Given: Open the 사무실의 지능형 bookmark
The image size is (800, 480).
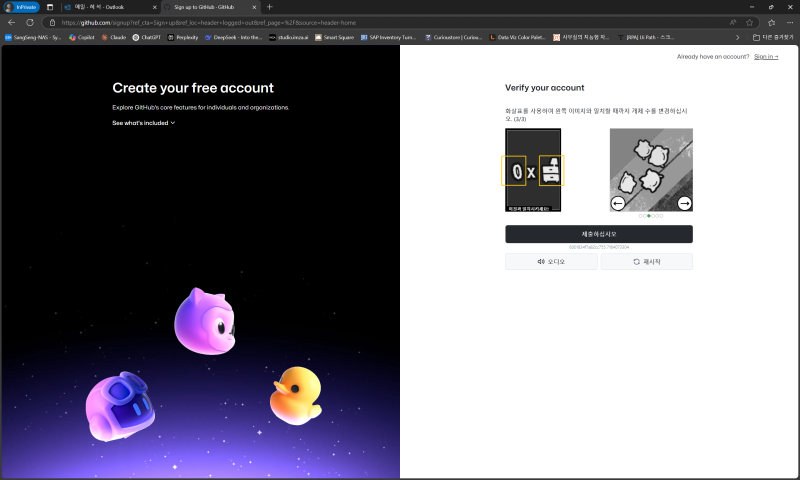Looking at the screenshot, I should pyautogui.click(x=581, y=37).
